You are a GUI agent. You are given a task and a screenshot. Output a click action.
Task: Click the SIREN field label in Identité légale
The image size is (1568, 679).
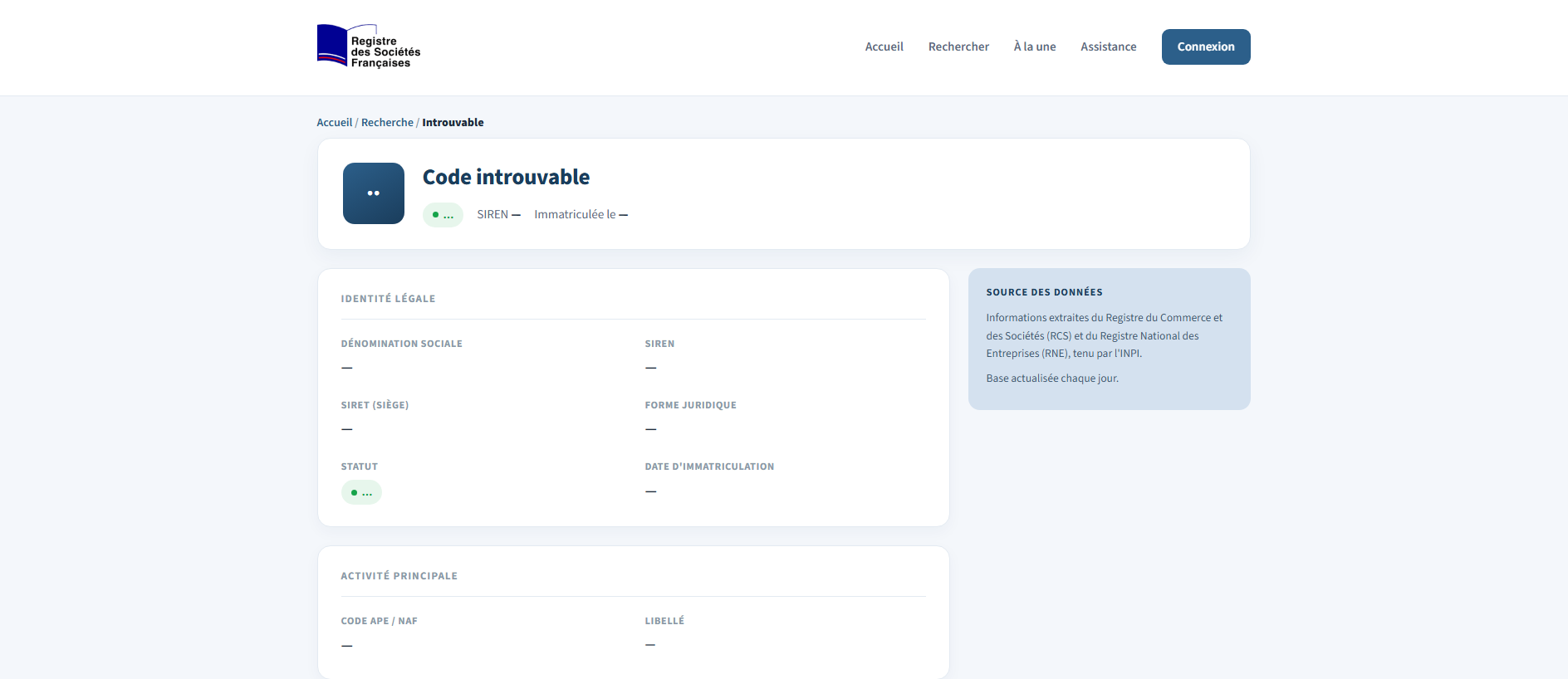(x=659, y=344)
